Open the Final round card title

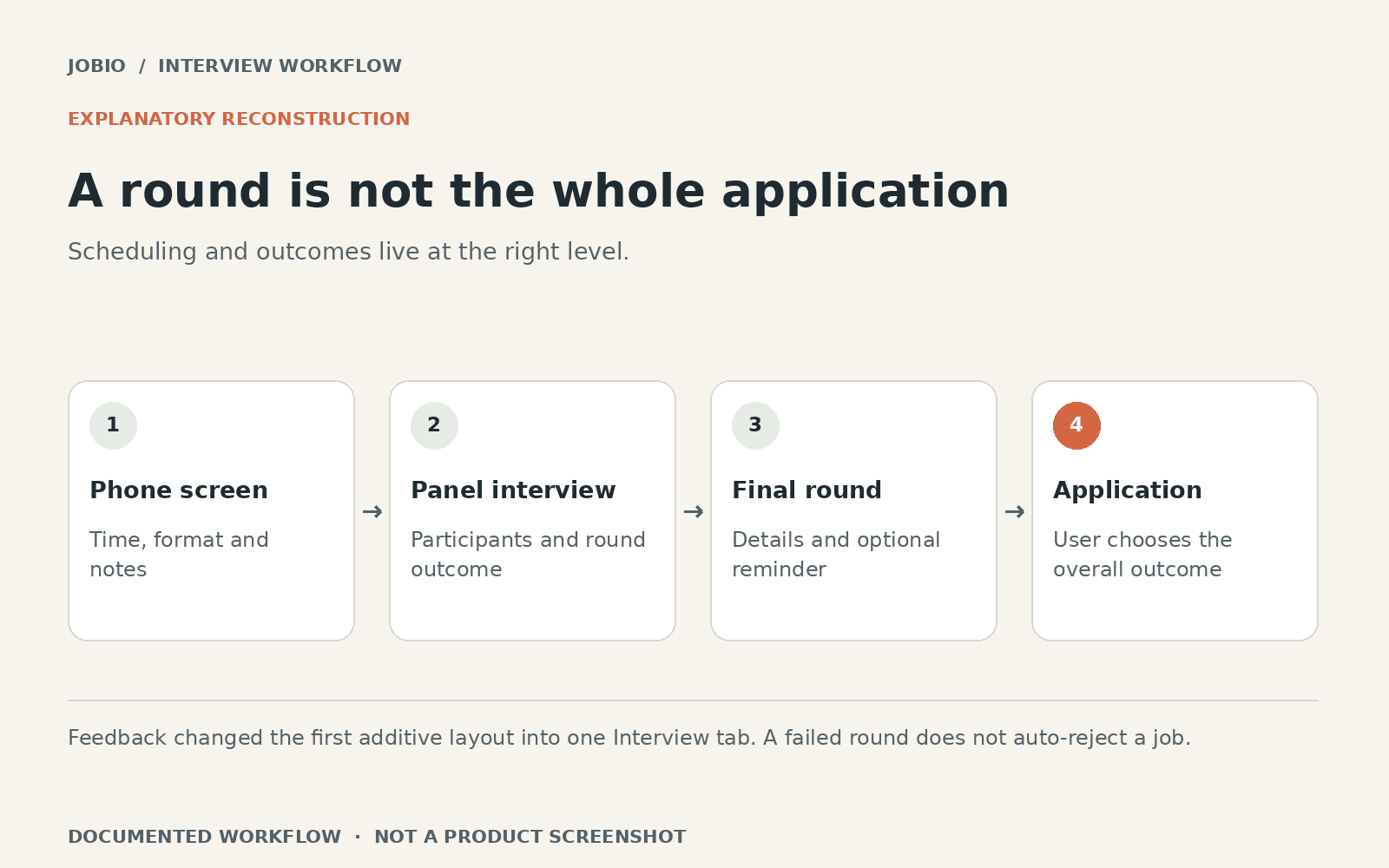[806, 490]
